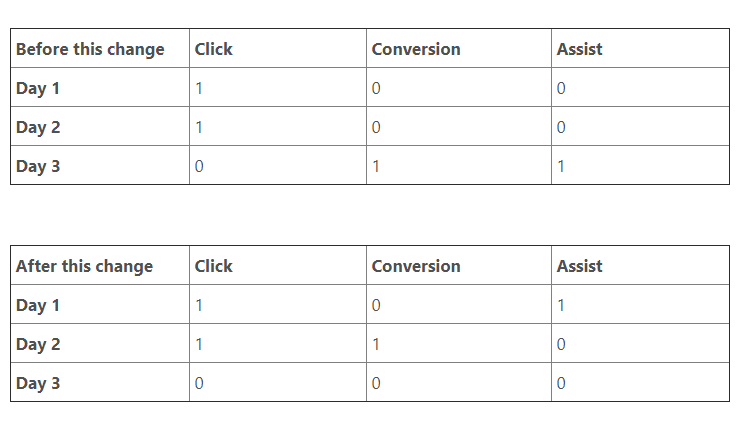This screenshot has width=741, height=432.
Task: Select Day 1 Assist value in After table
Action: click(x=561, y=305)
